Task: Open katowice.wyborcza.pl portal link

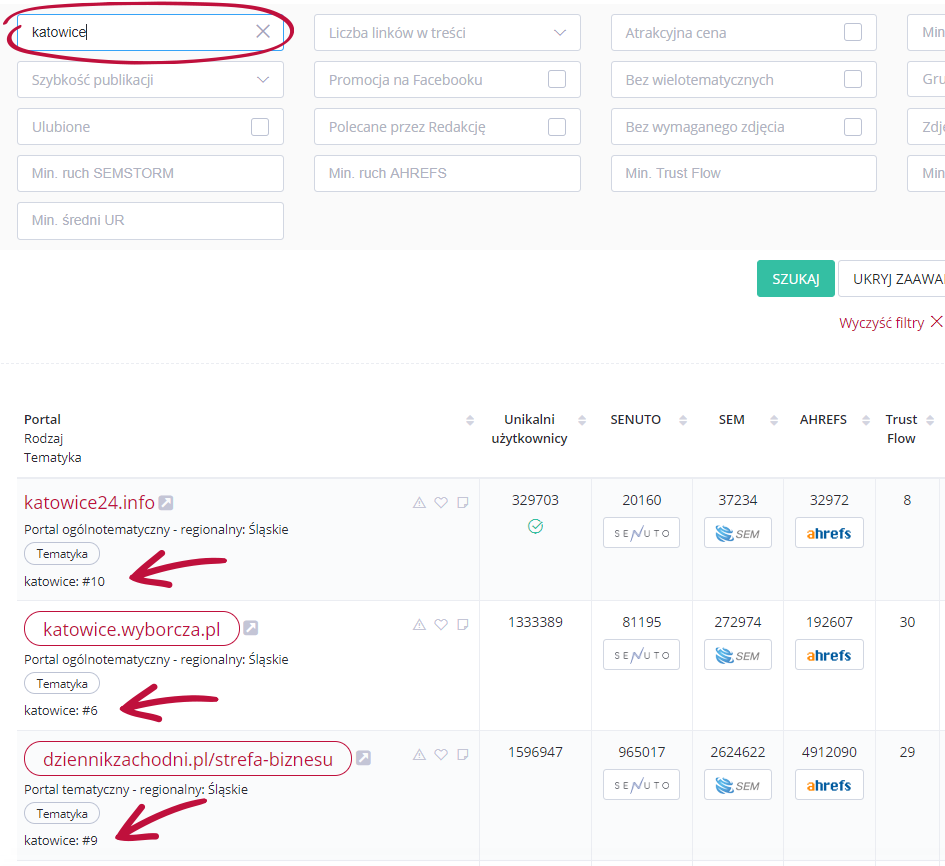Action: (131, 629)
